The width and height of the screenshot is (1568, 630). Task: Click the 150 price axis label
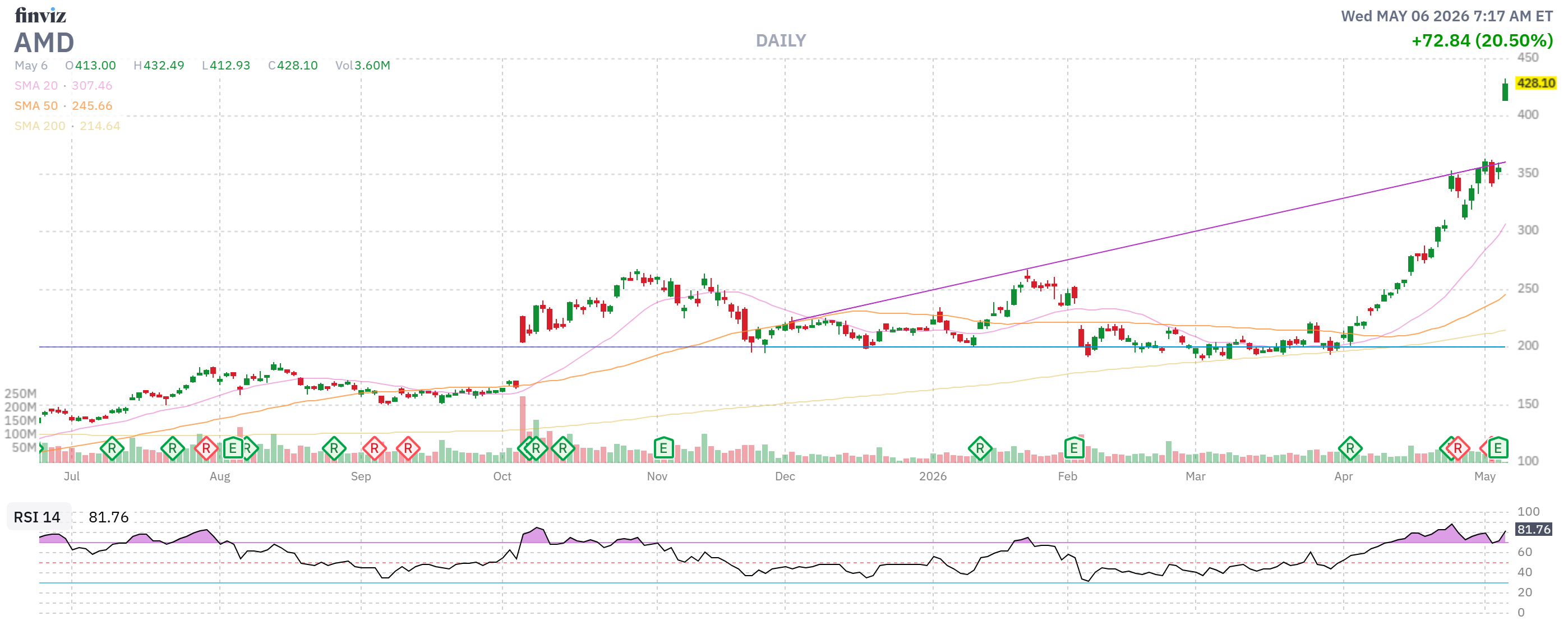(1528, 404)
